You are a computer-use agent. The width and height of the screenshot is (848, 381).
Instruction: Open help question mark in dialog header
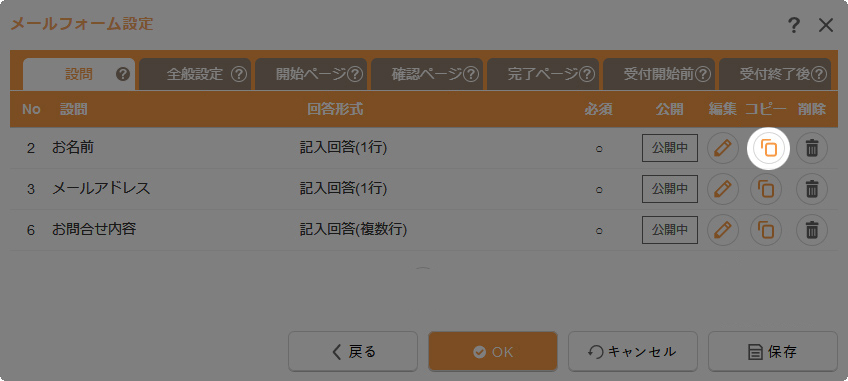[793, 25]
